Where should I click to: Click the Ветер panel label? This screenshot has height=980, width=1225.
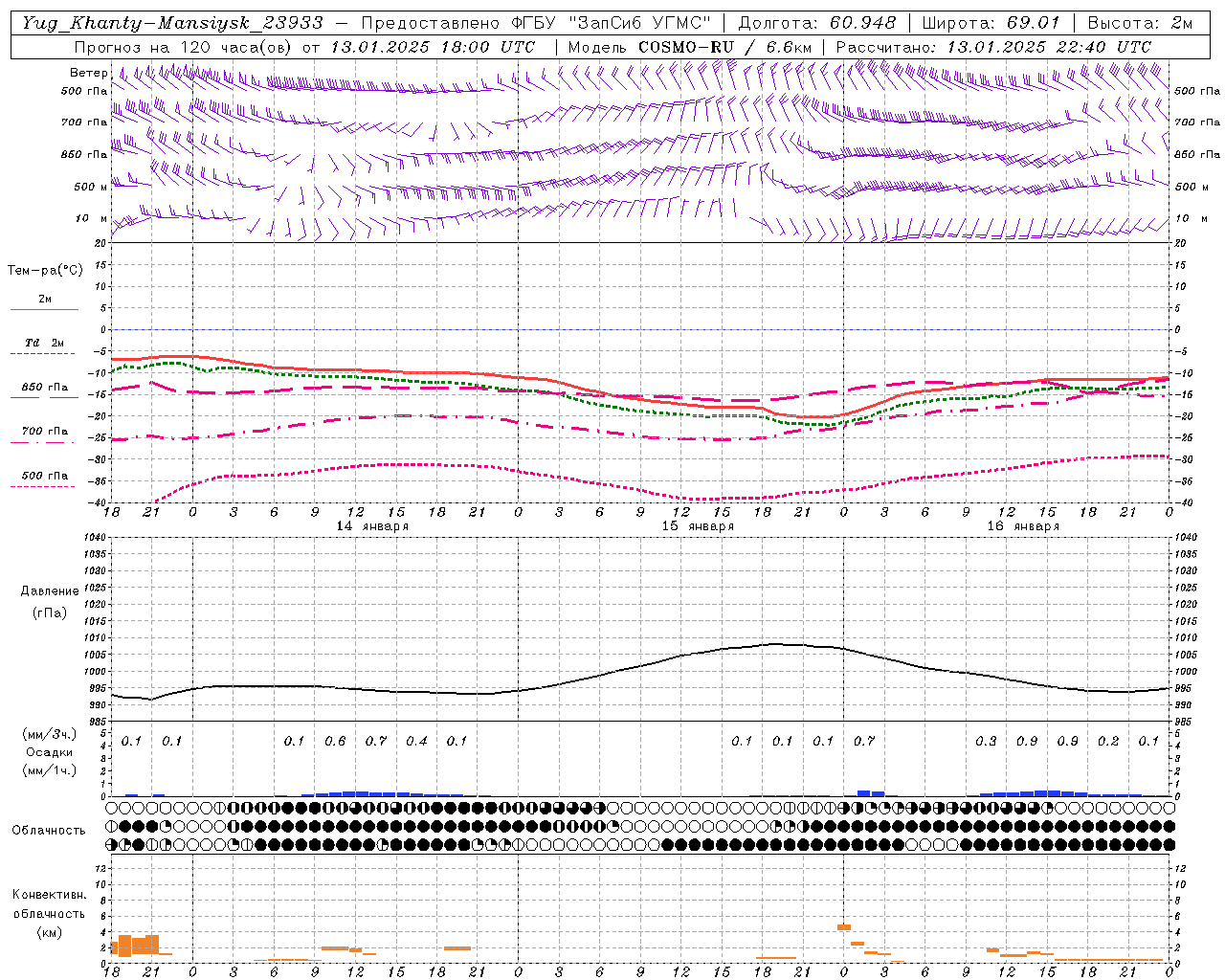[x=89, y=73]
